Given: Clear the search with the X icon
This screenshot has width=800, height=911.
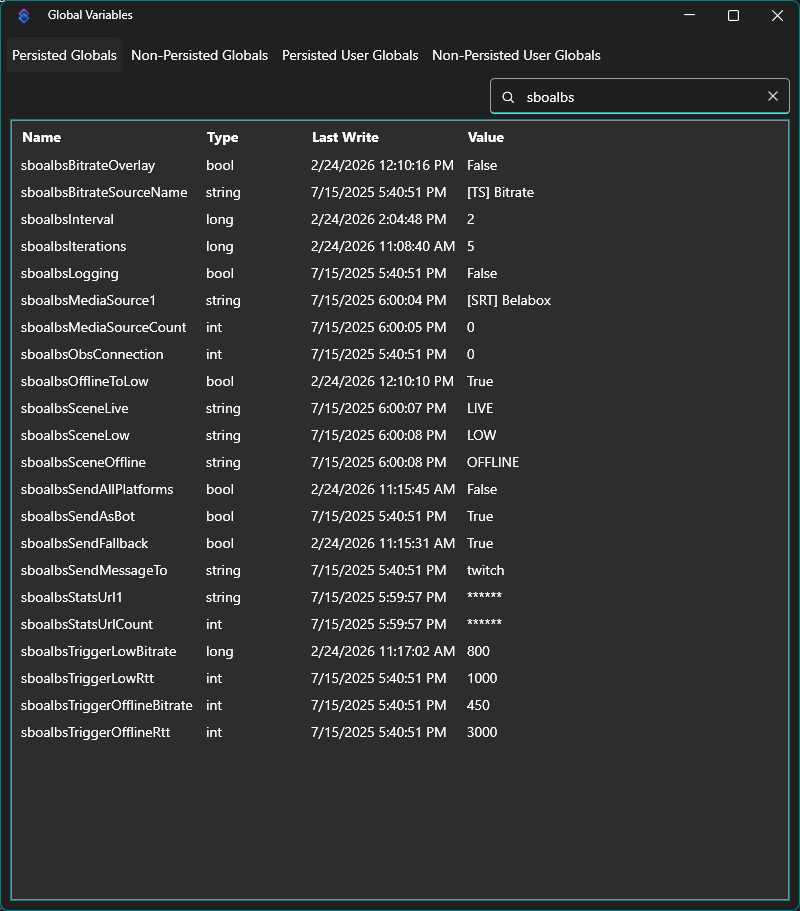Looking at the screenshot, I should click(772, 96).
